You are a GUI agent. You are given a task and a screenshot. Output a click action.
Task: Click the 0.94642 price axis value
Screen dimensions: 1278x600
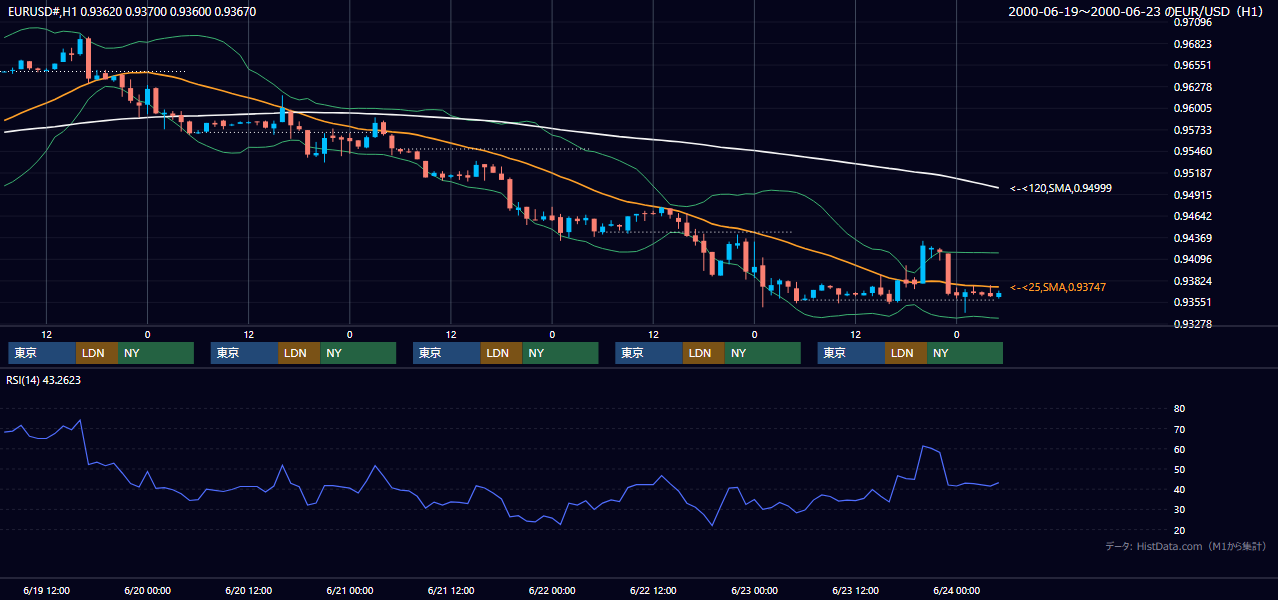tap(1192, 216)
